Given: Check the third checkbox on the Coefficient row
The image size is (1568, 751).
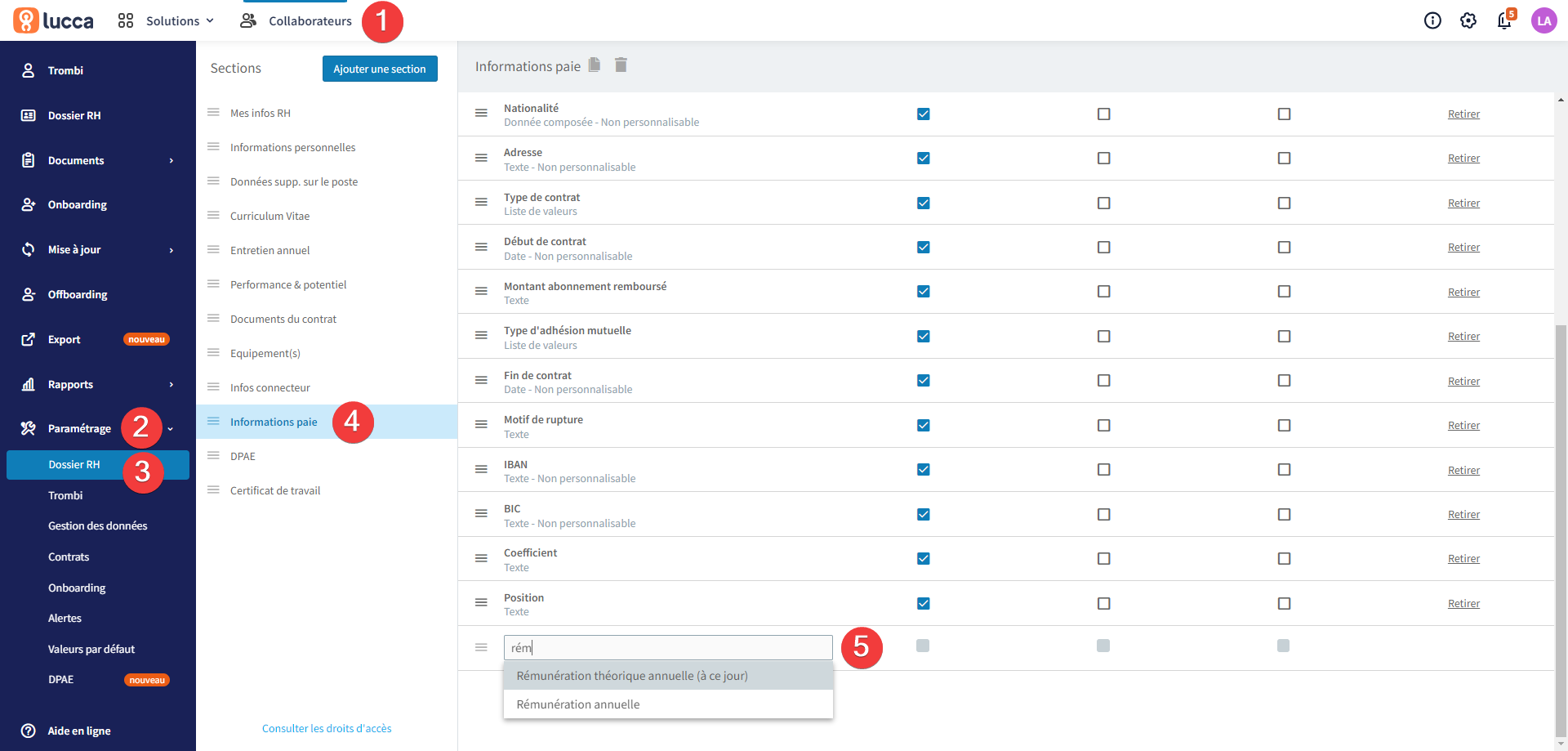Looking at the screenshot, I should click(1284, 558).
